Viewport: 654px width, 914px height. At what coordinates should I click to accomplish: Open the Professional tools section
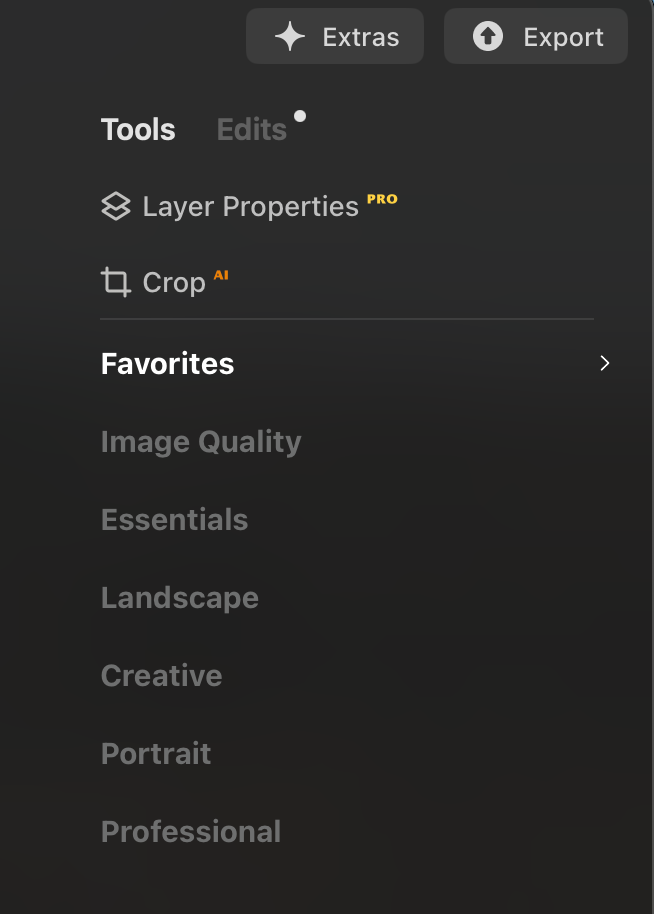(191, 832)
